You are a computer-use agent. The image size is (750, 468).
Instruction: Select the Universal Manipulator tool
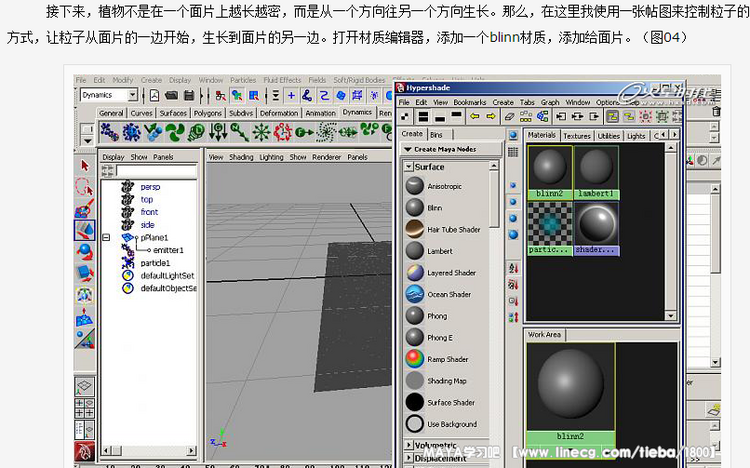click(x=85, y=295)
